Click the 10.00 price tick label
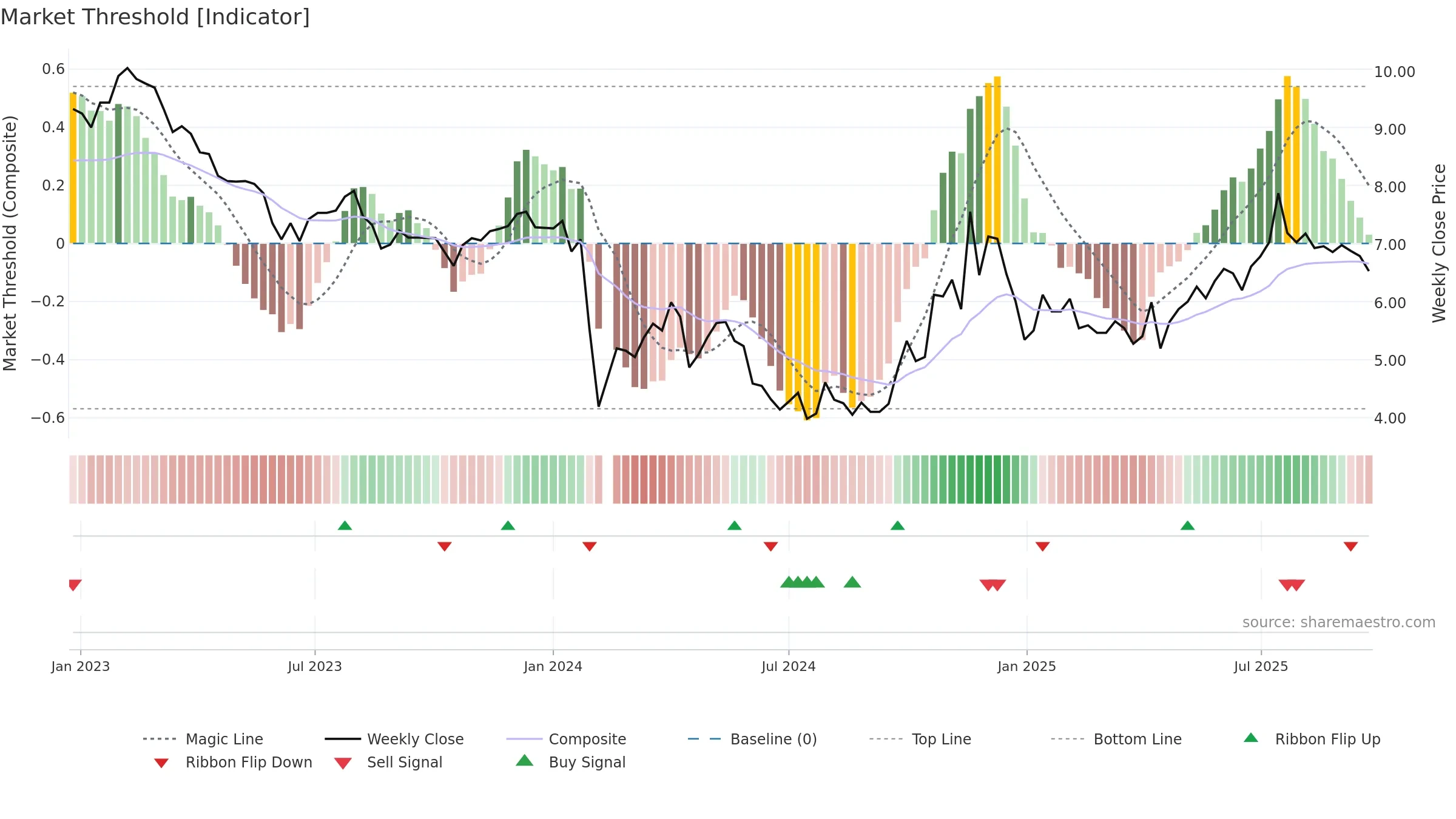1456x819 pixels. pyautogui.click(x=1395, y=72)
